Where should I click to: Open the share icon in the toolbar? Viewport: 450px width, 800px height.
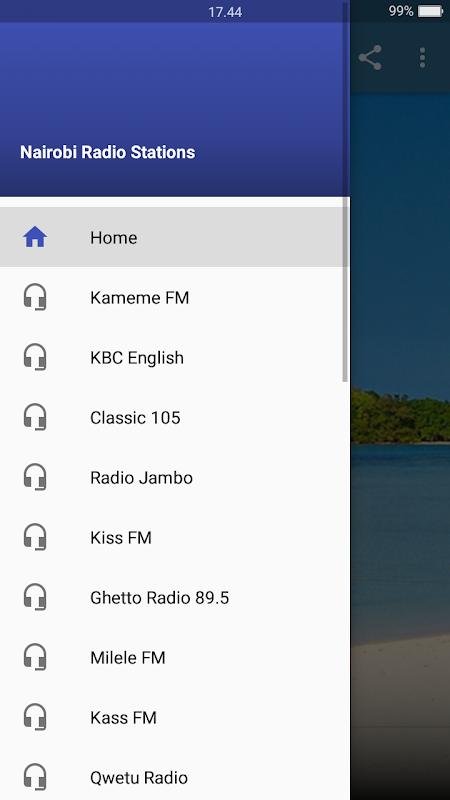pyautogui.click(x=370, y=58)
